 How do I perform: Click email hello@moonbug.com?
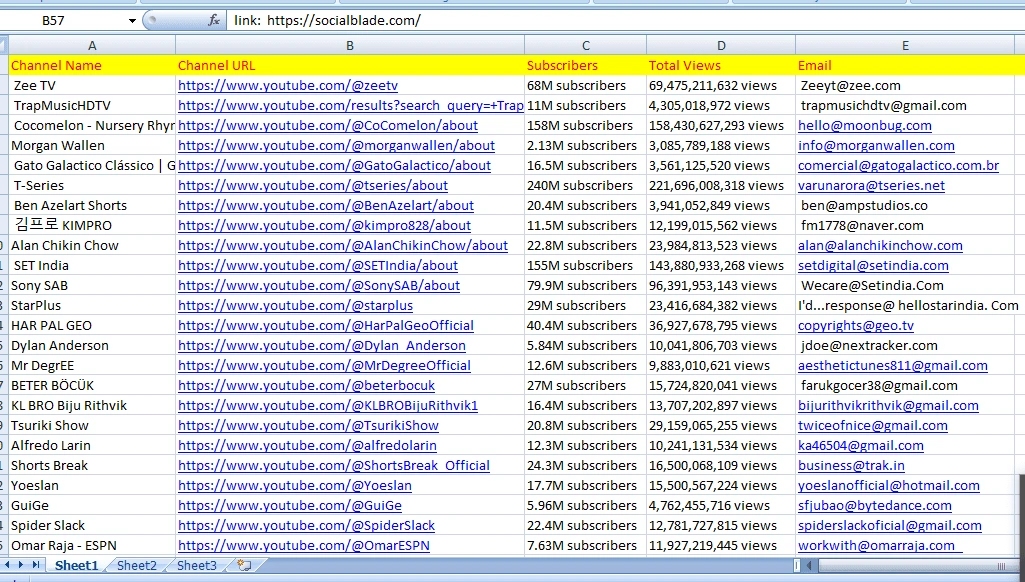[x=865, y=126]
